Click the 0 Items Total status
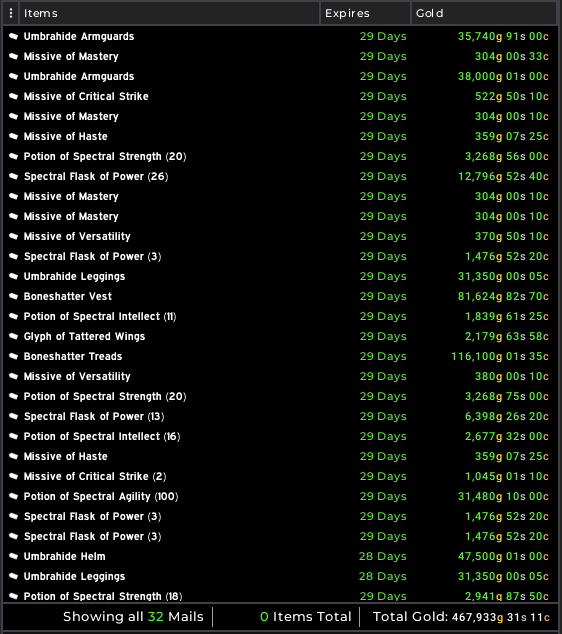This screenshot has height=634, width=562. (x=306, y=617)
